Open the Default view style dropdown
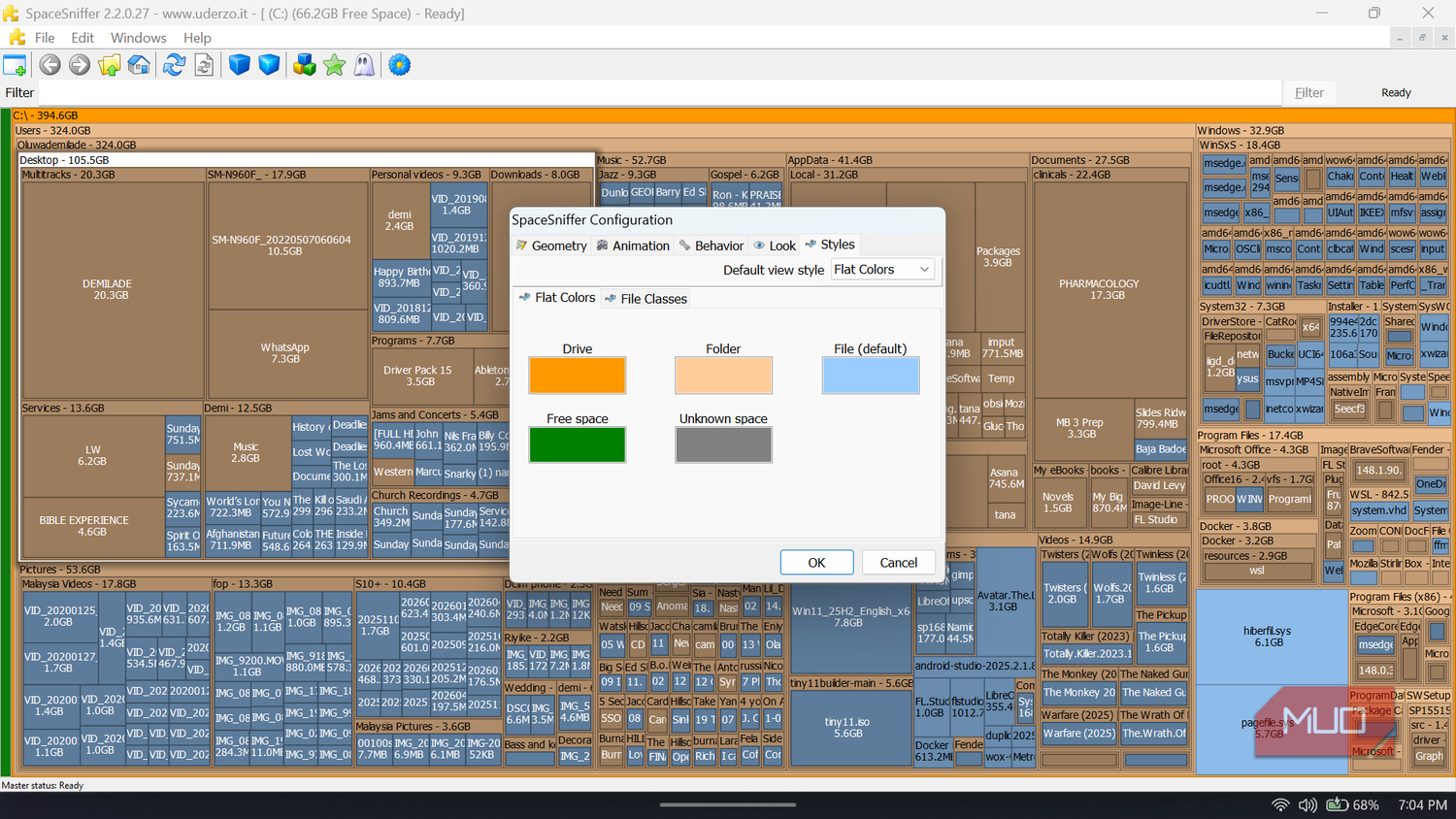Screen dimensions: 1456x819 tap(882, 270)
